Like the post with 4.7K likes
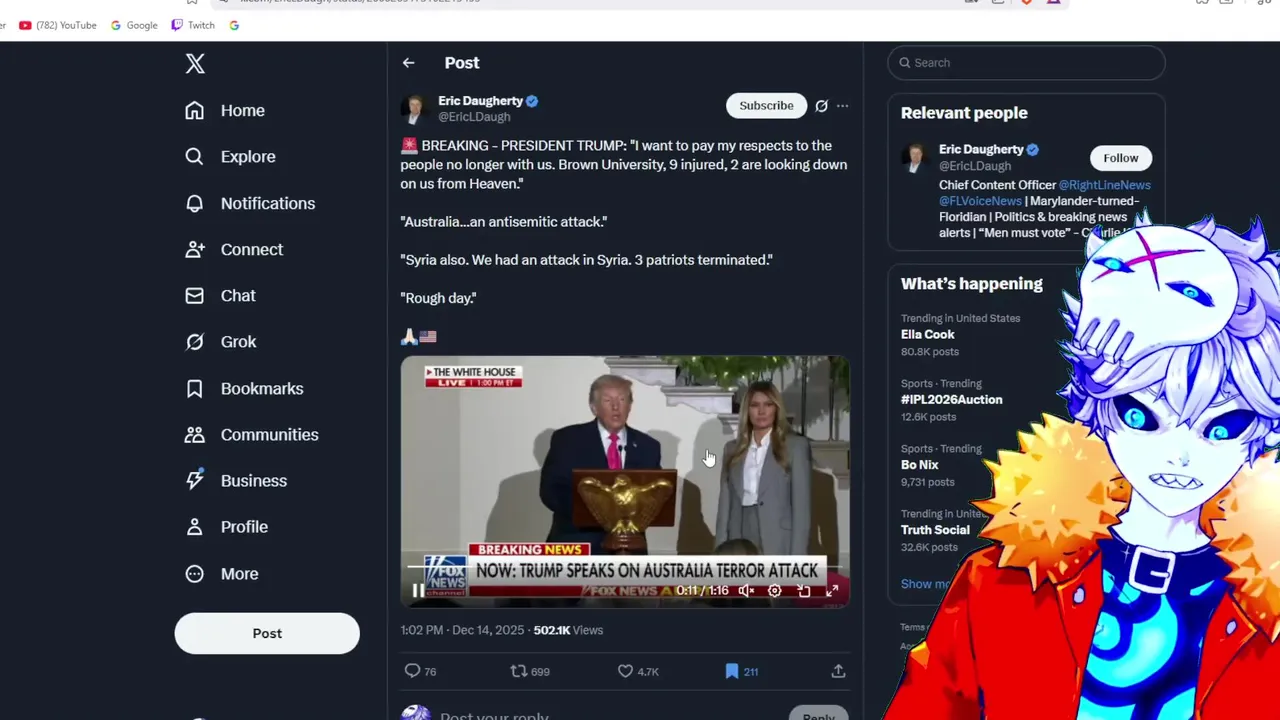 (637, 671)
